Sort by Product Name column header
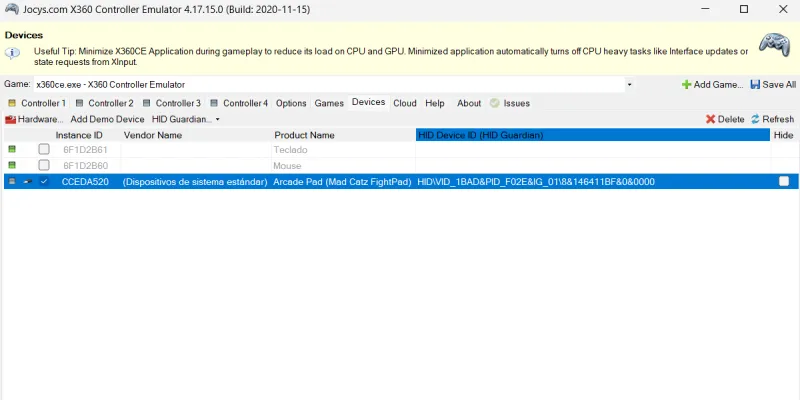This screenshot has height=400, width=800. [x=343, y=135]
